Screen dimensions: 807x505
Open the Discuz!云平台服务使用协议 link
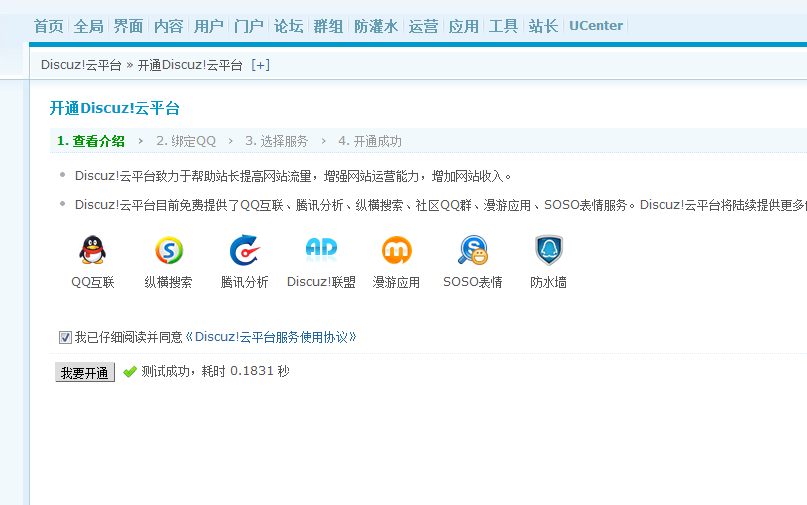pos(270,337)
